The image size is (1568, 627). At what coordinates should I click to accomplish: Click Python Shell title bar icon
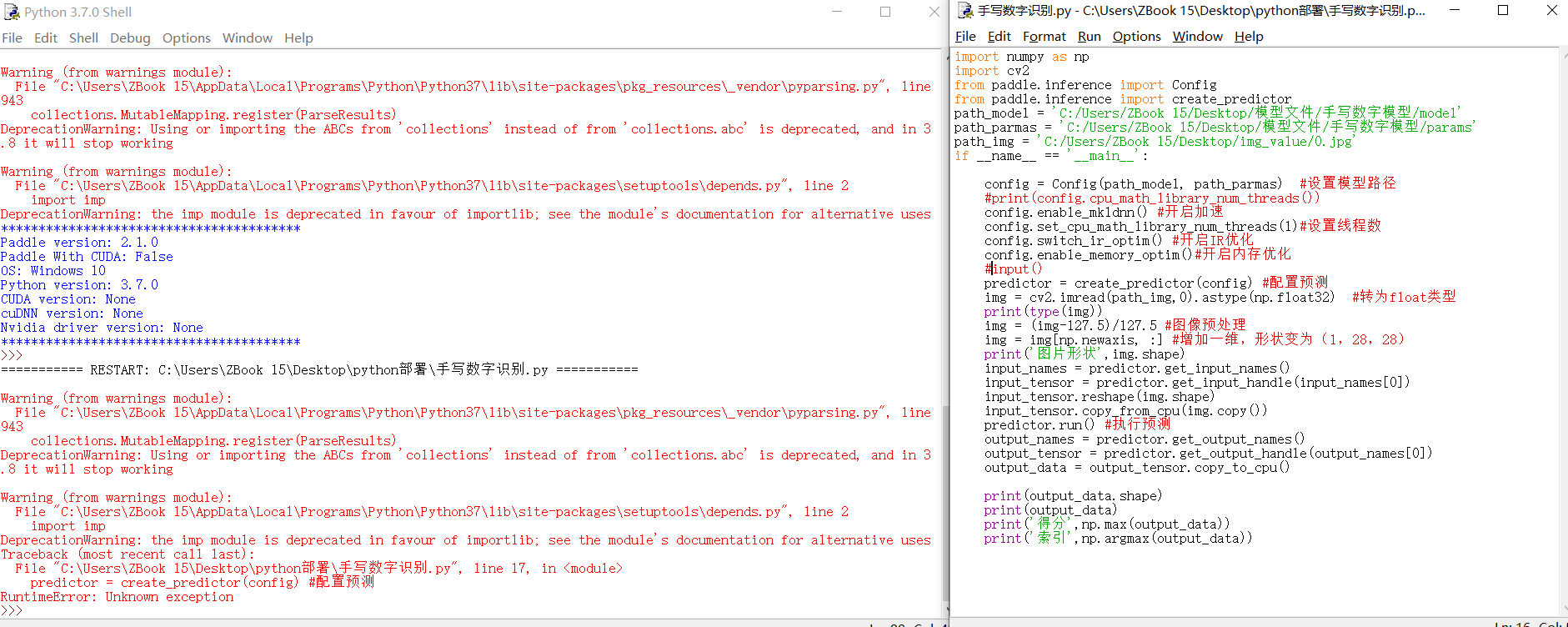click(x=12, y=12)
